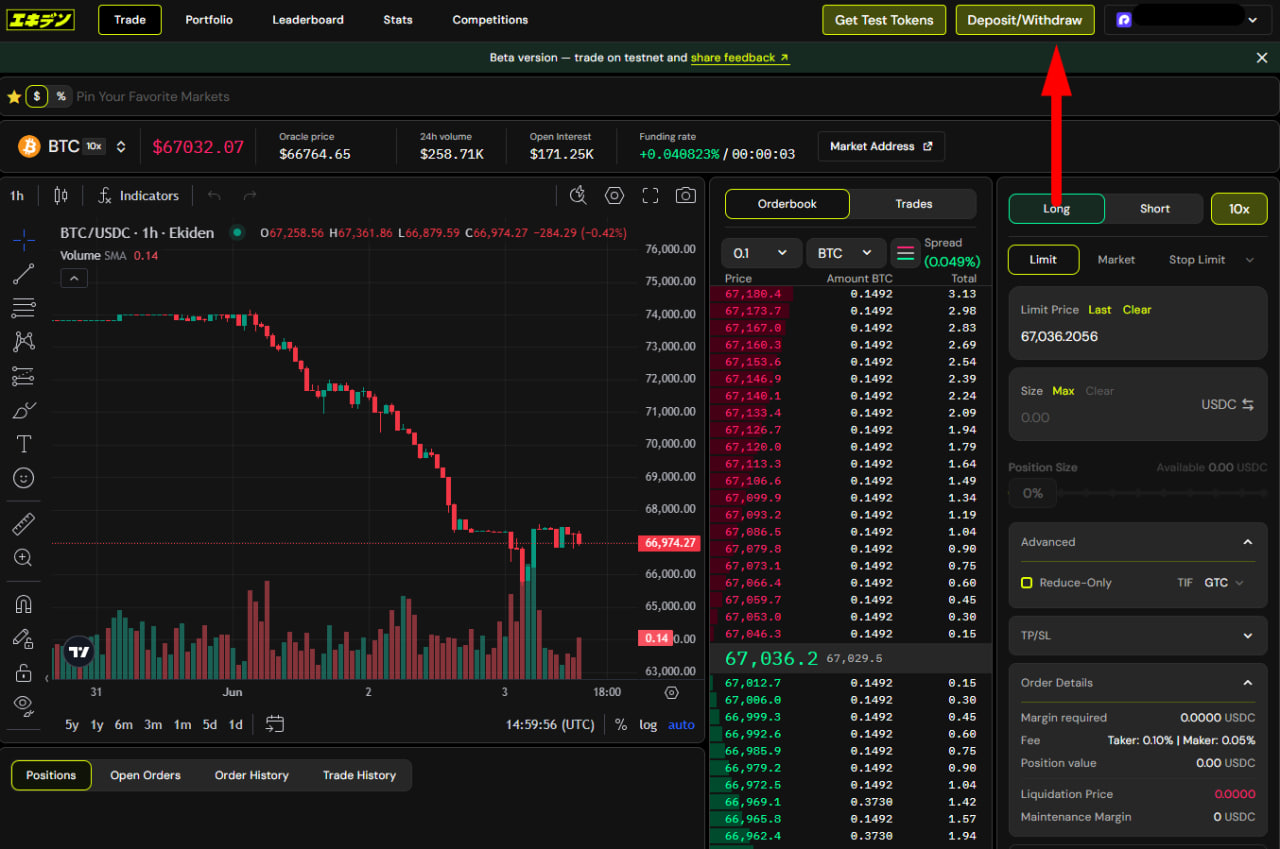Open the emoji icons tool
This screenshot has width=1280, height=849.
pyautogui.click(x=24, y=478)
